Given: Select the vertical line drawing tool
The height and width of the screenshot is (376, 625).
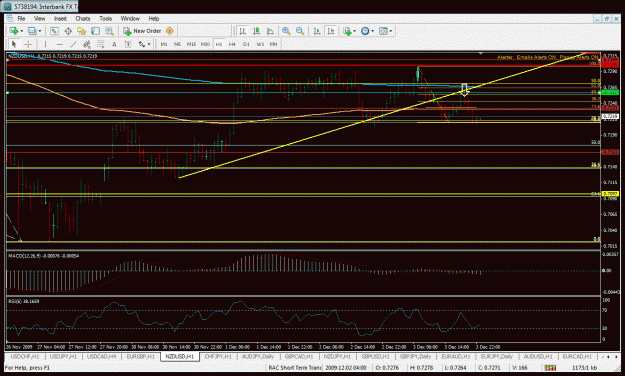Looking at the screenshot, I should (x=45, y=44).
